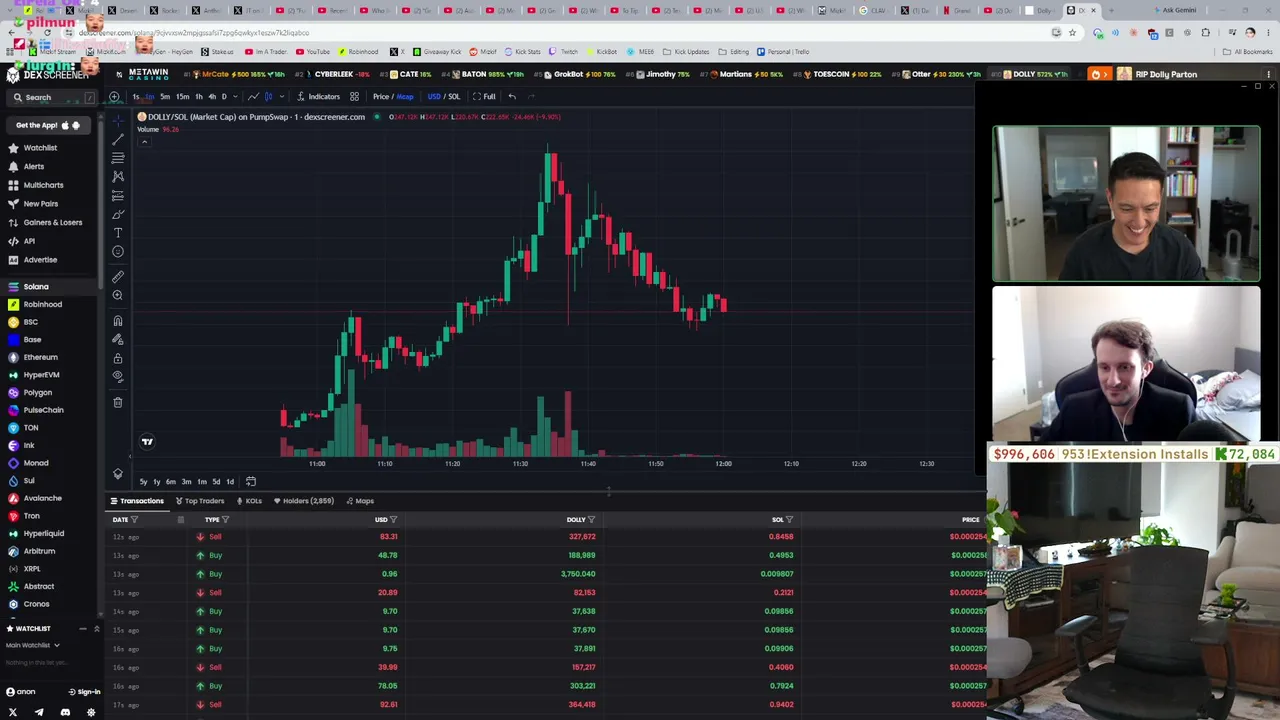Screen dimensions: 1280x720
Task: Set chart range to 1d
Action: [x=230, y=482]
